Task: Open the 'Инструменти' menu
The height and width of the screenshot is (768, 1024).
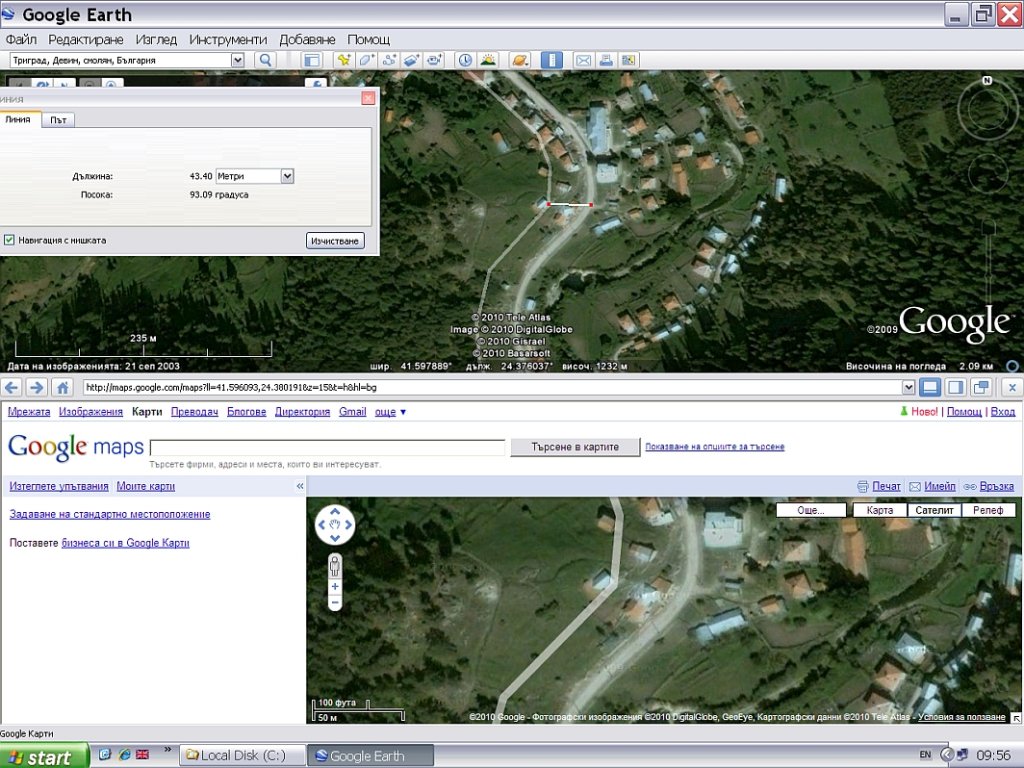Action: pos(229,39)
